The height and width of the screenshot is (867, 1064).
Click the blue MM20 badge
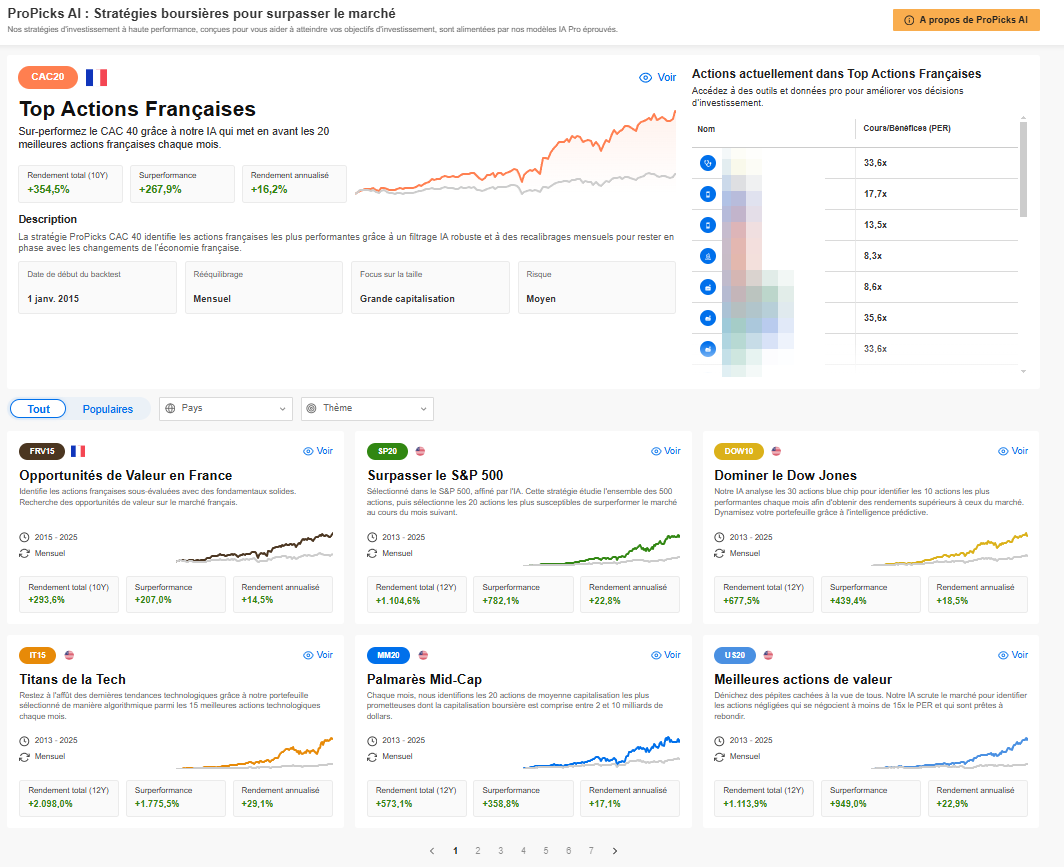tap(389, 655)
